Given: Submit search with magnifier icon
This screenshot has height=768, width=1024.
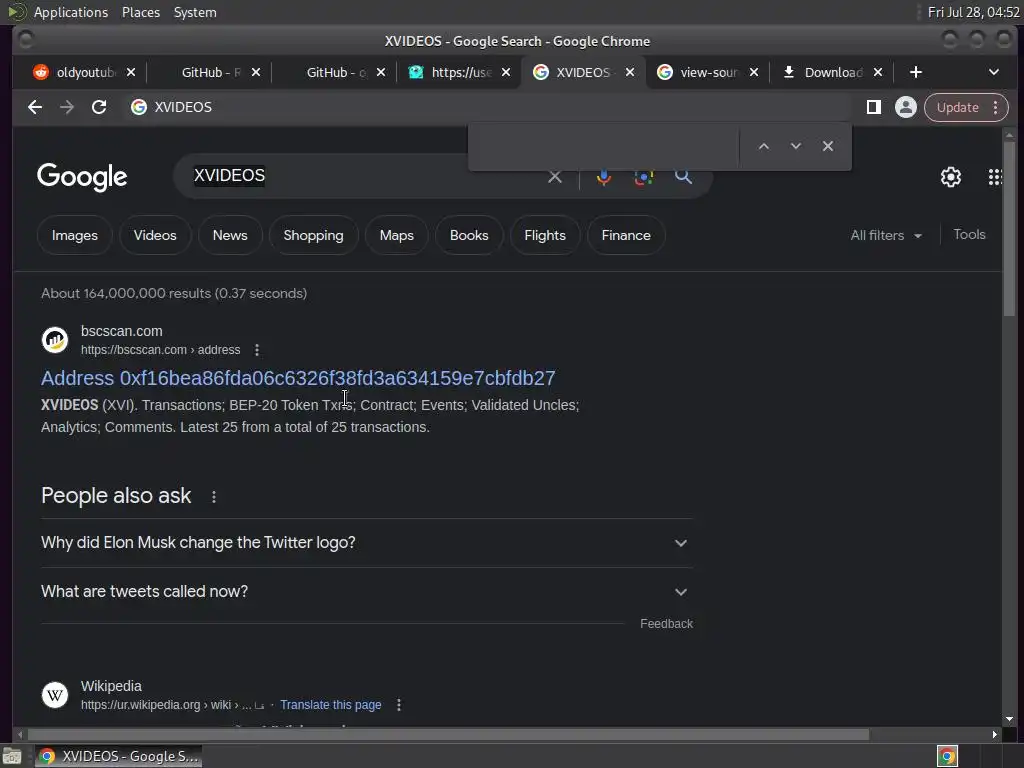Looking at the screenshot, I should coord(683,176).
